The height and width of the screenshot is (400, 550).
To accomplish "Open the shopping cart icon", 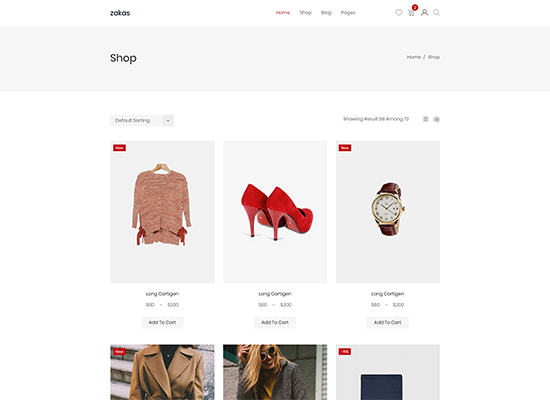I will pyautogui.click(x=411, y=13).
